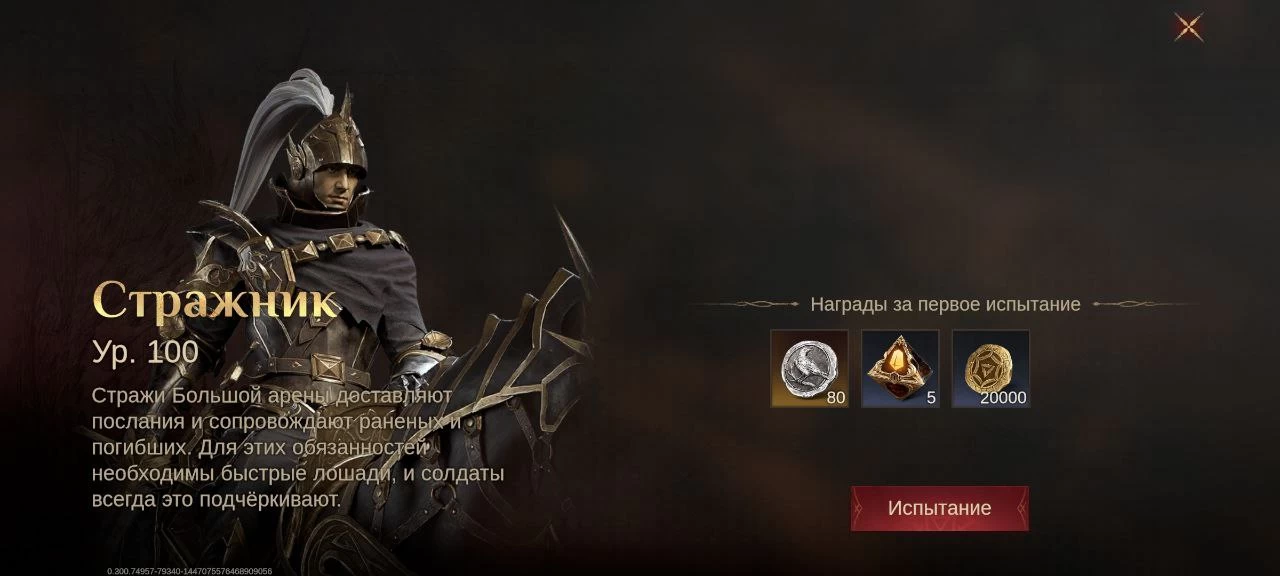Tap the Ур. 100 level label
This screenshot has height=576, width=1280.
(x=145, y=352)
